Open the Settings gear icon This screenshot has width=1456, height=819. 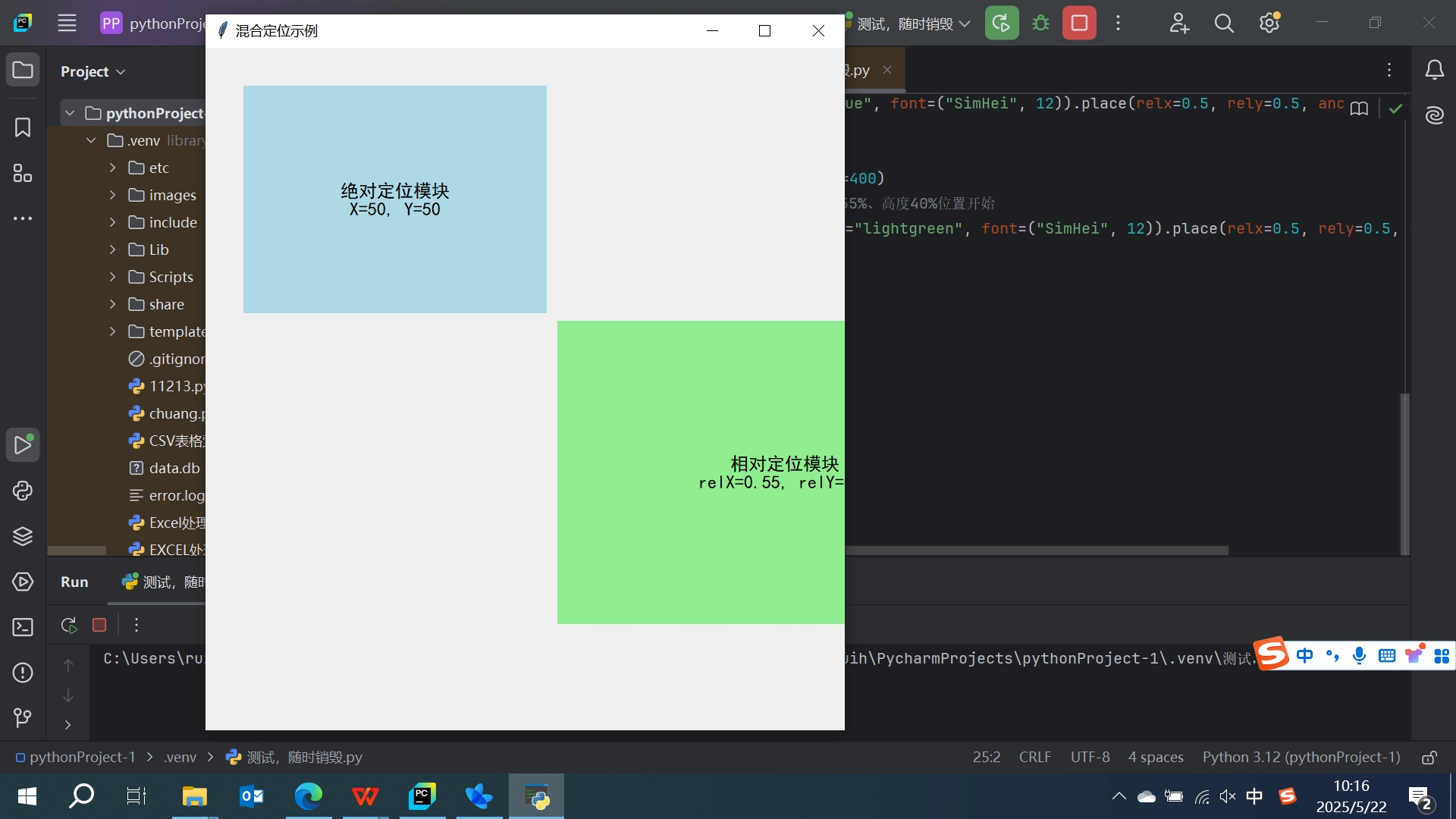click(x=1269, y=23)
